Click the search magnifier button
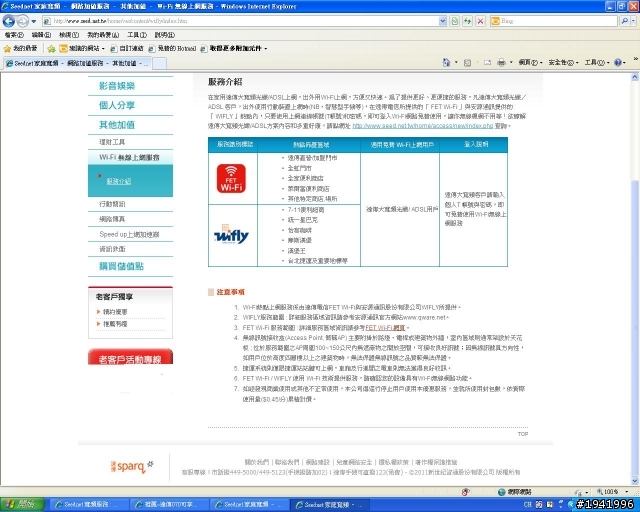Image resolution: width=640 pixels, height=512 pixels. coord(624,21)
